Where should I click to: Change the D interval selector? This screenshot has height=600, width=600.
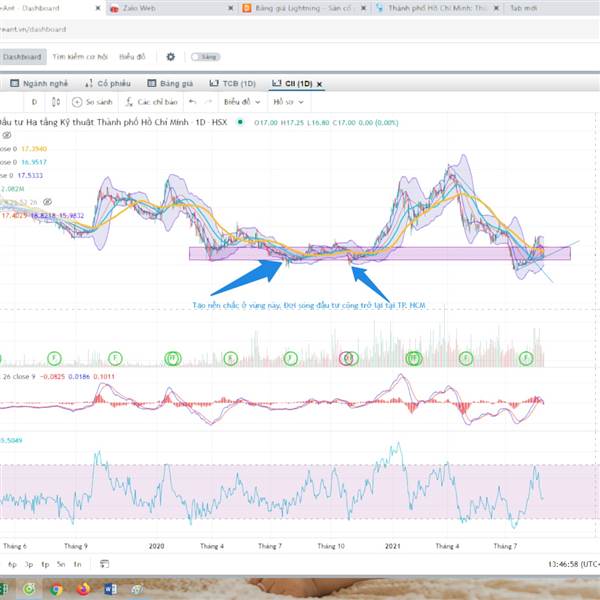(x=34, y=102)
